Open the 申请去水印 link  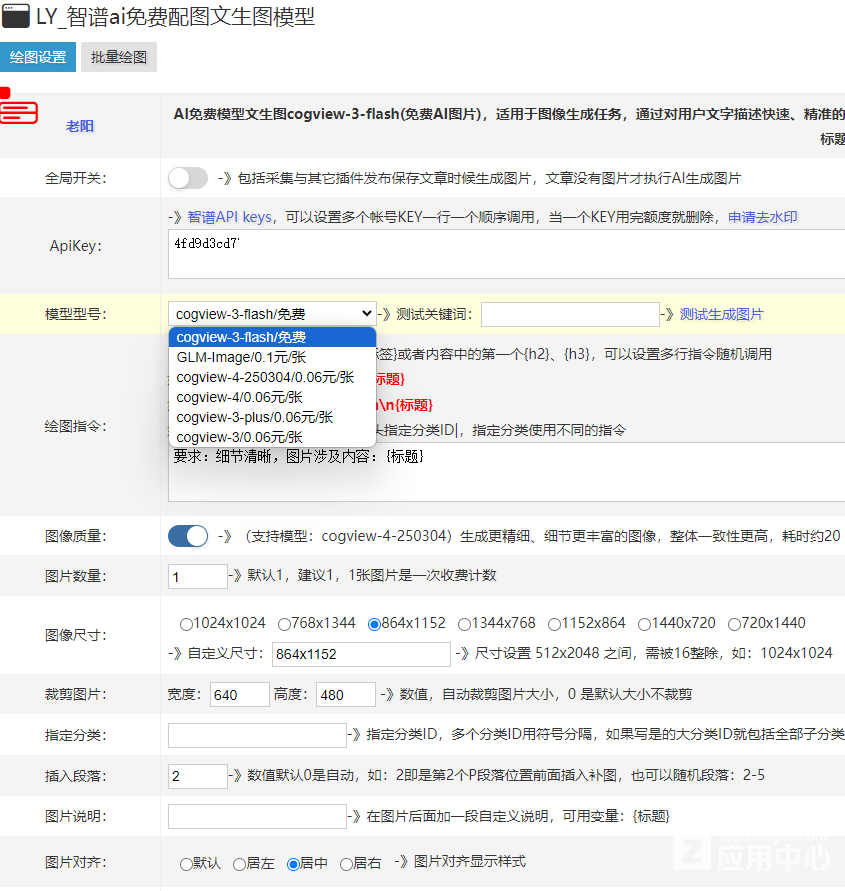(762, 217)
